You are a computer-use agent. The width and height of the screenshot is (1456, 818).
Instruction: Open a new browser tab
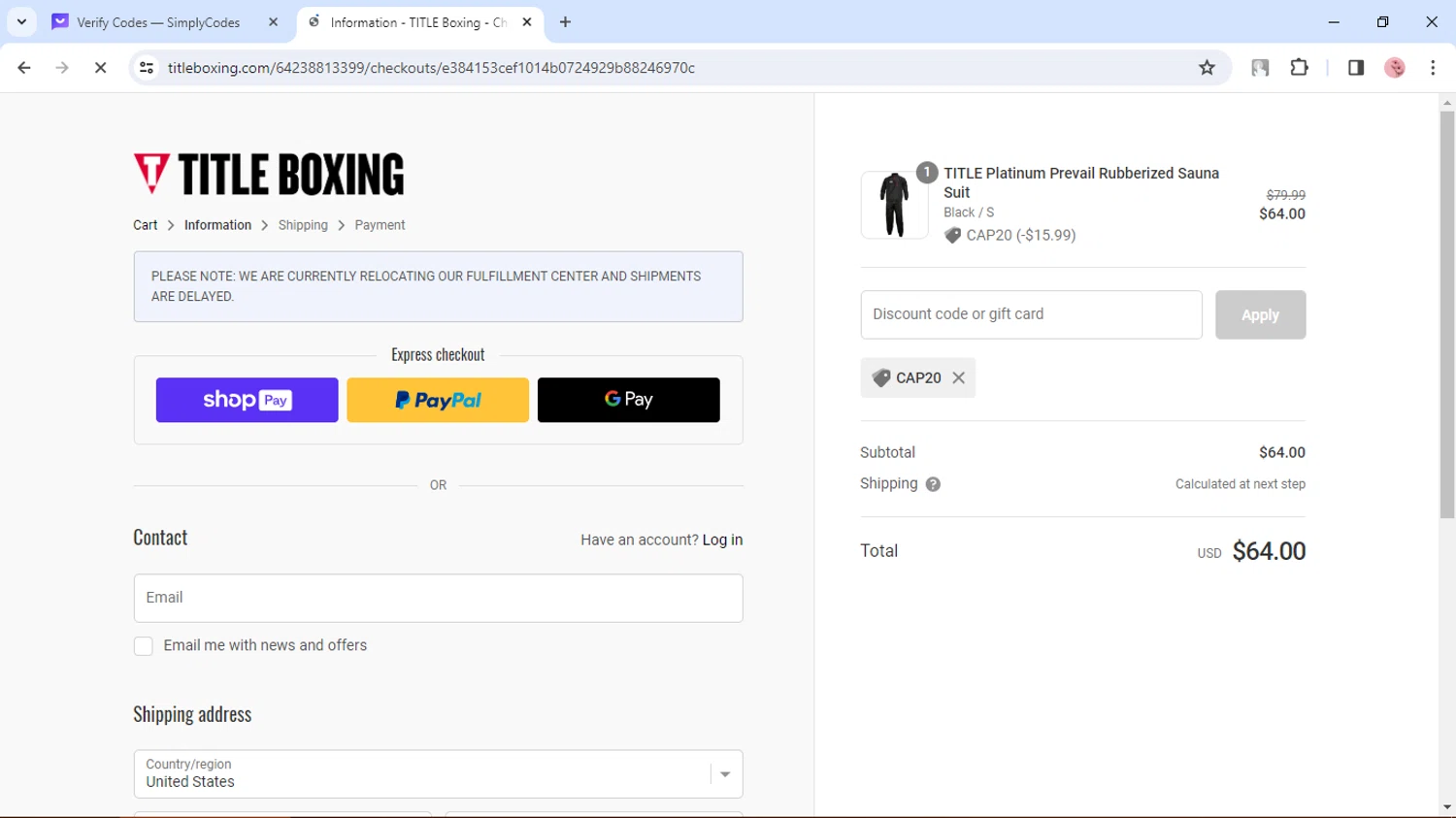(x=566, y=21)
